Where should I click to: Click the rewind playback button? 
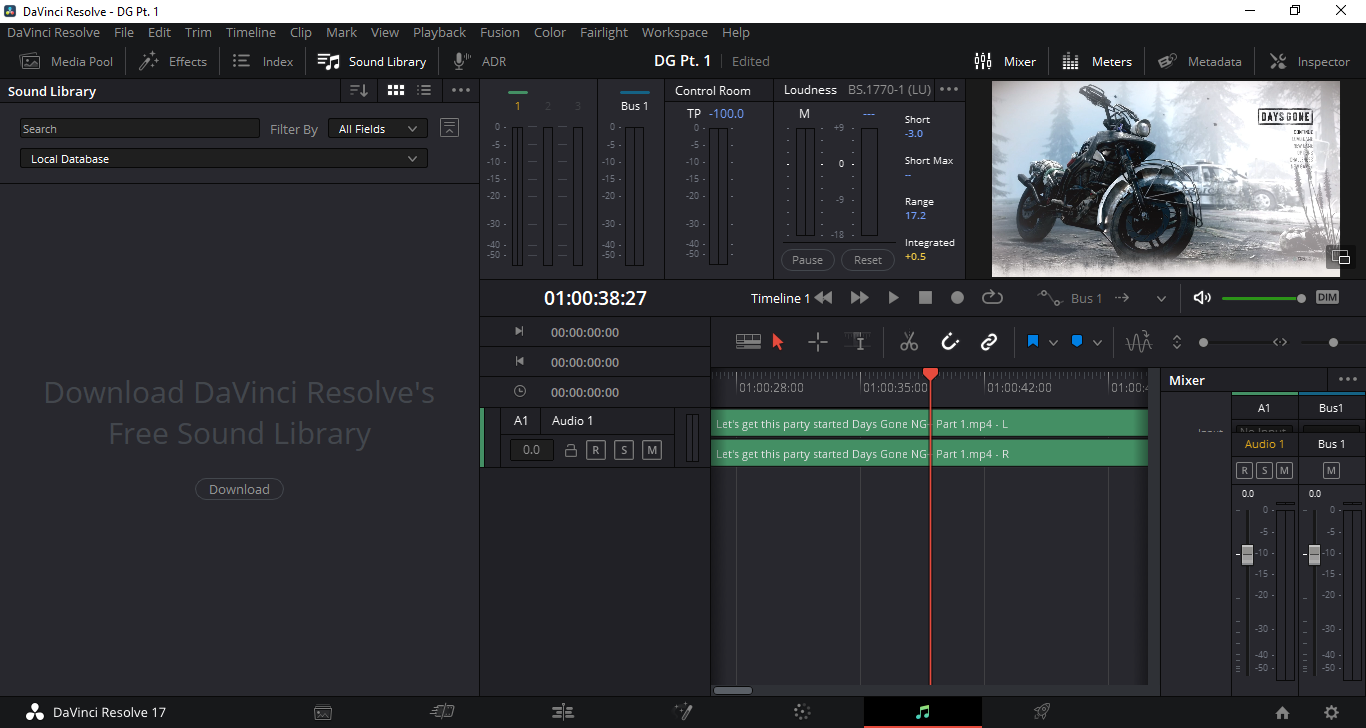(824, 298)
